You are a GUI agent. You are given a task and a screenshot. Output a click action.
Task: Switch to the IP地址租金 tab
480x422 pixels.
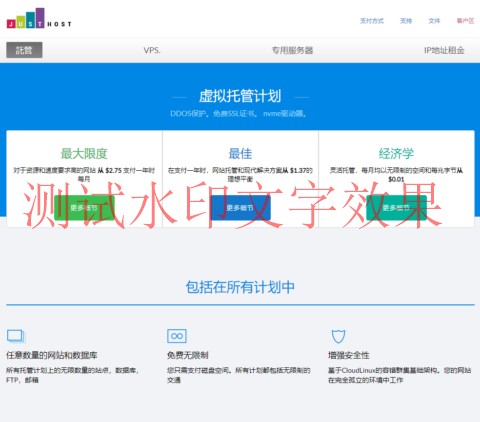point(444,50)
